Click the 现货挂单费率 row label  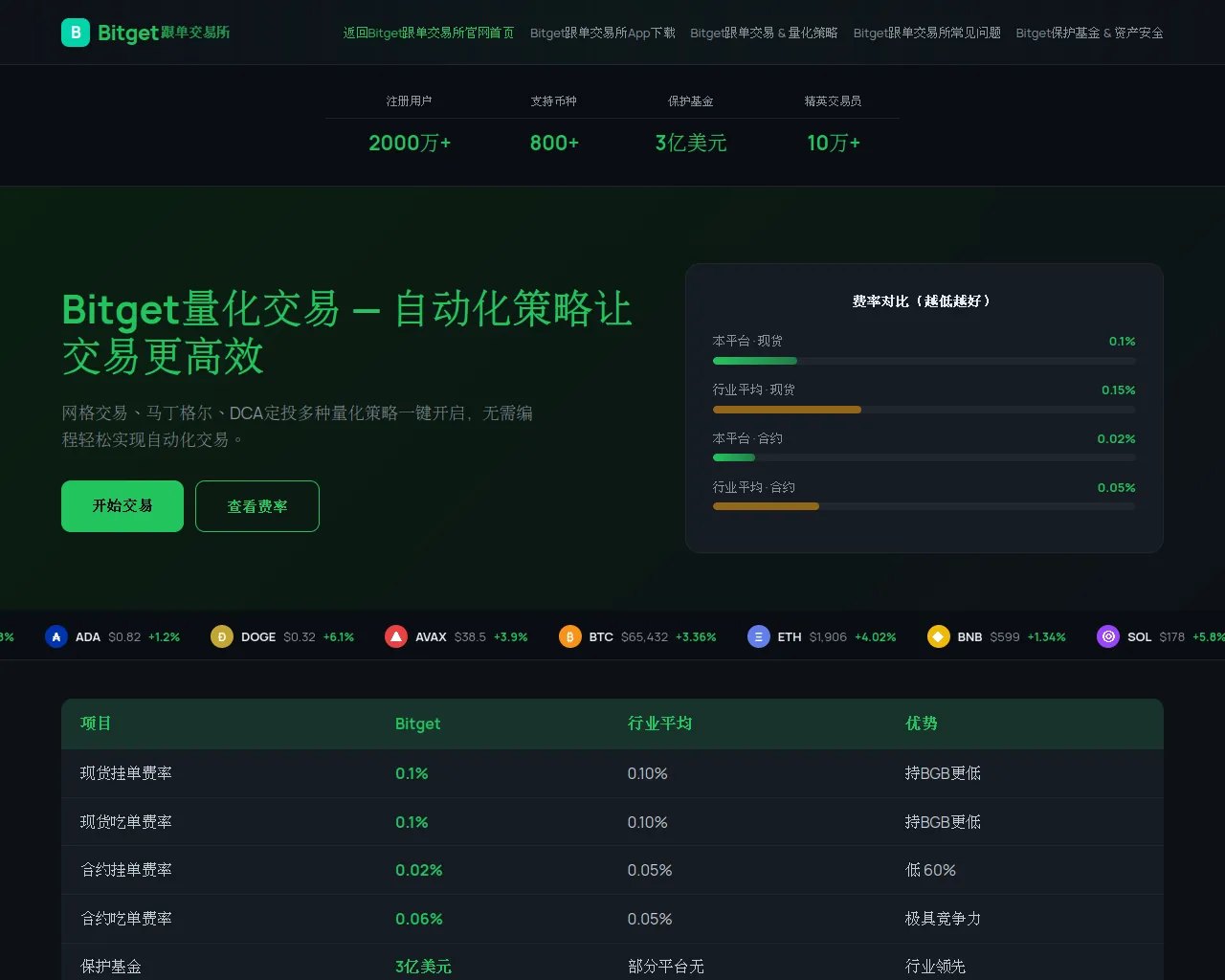point(126,773)
